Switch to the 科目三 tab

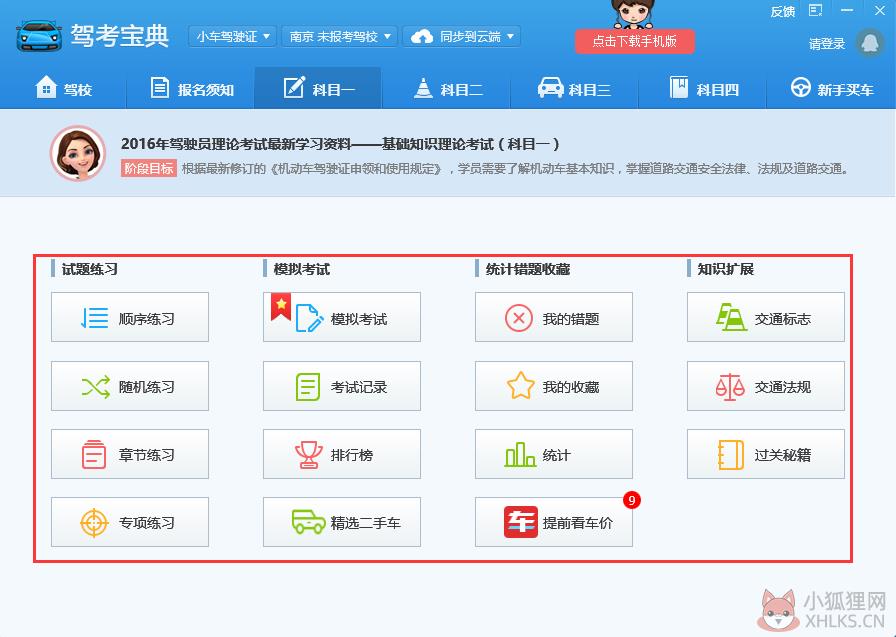tap(574, 89)
